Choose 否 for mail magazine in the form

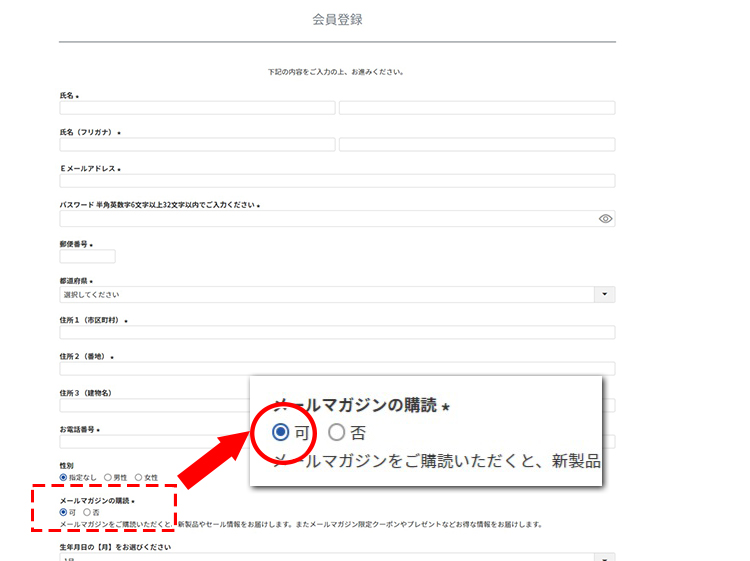tap(87, 512)
